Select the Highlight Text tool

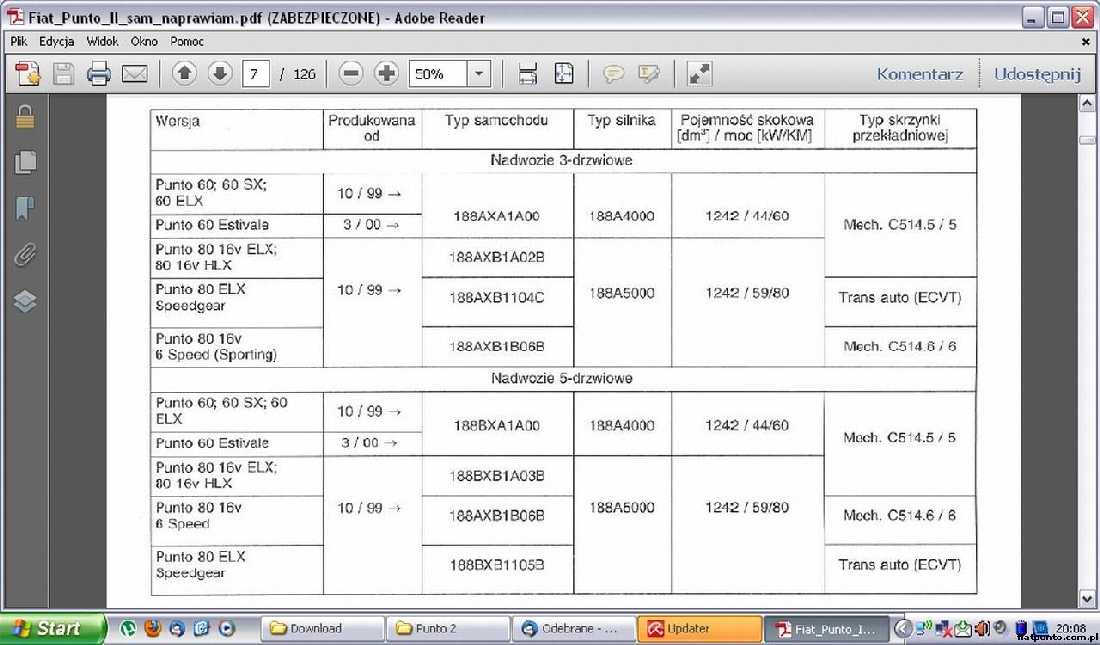tap(649, 74)
